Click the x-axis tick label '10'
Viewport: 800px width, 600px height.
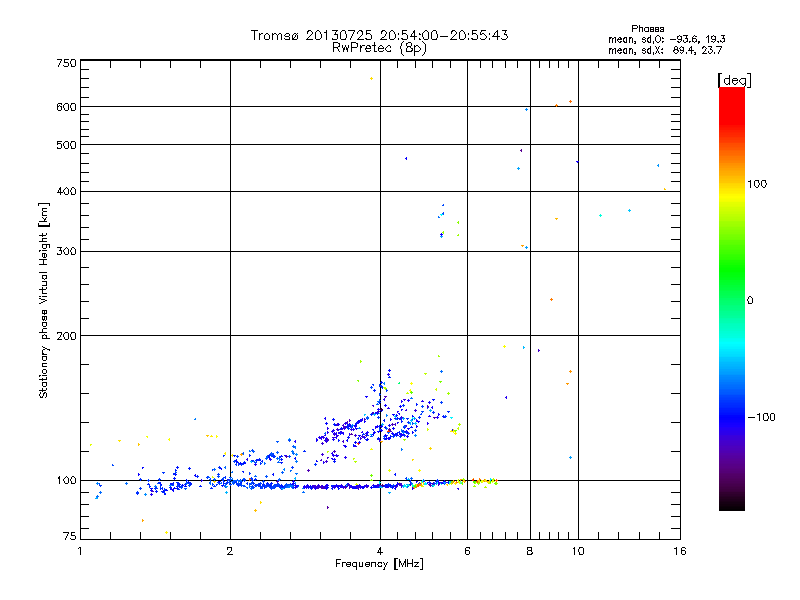(578, 551)
